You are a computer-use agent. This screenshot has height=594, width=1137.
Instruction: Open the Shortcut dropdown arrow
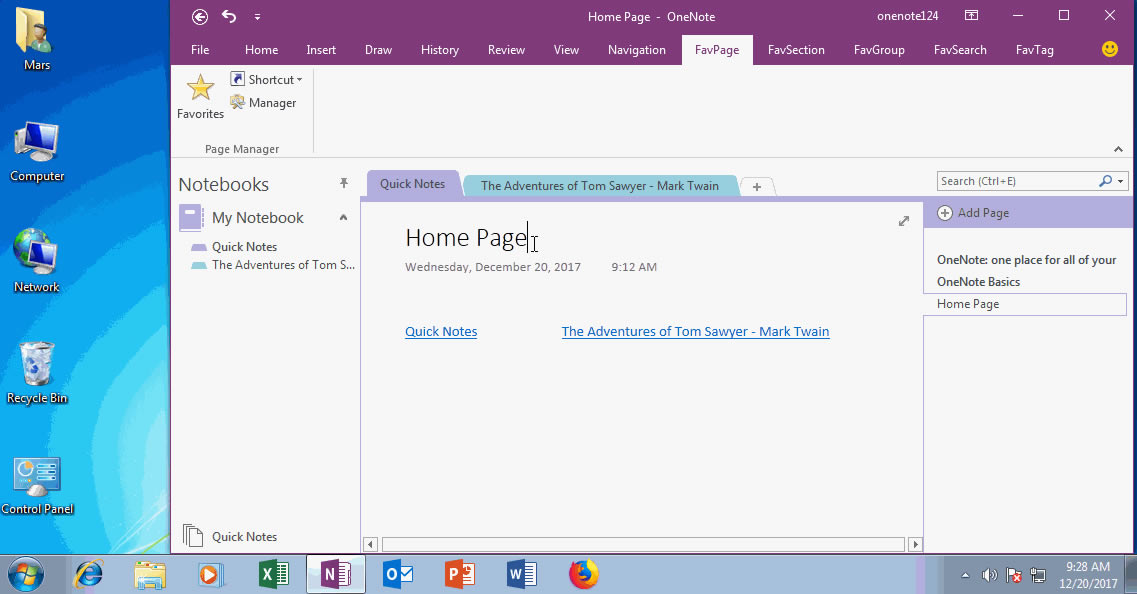[x=297, y=79]
